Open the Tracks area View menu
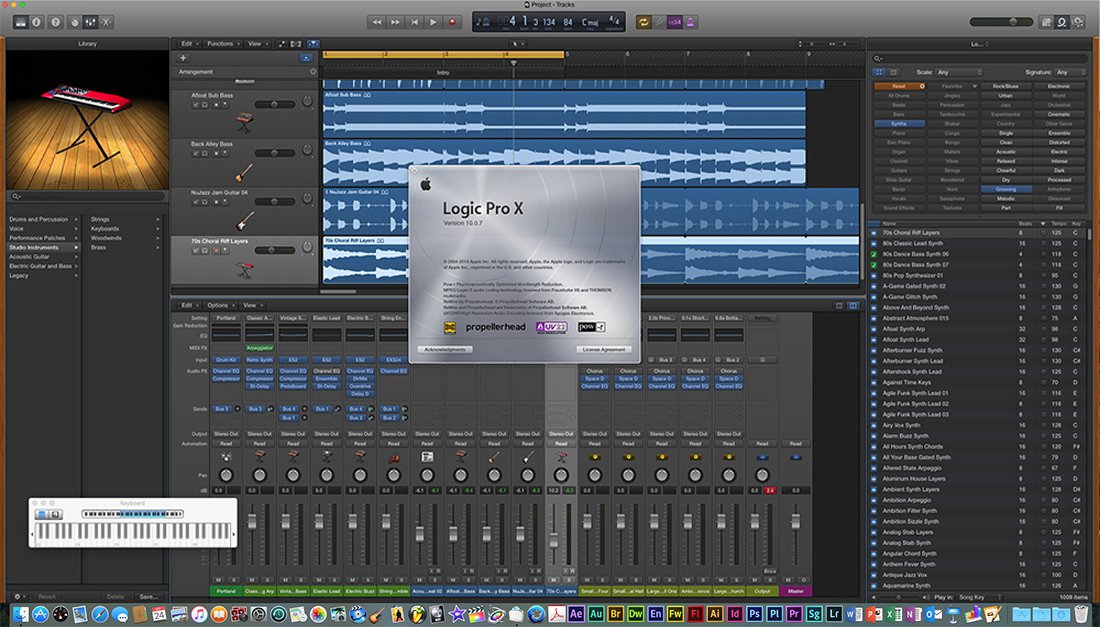The height and width of the screenshot is (627, 1100). tap(257, 43)
